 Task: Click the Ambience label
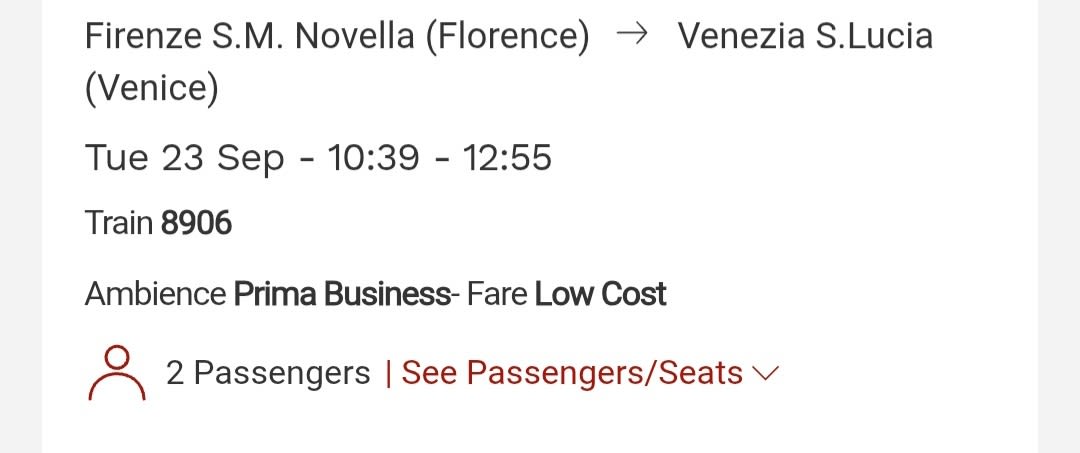coord(155,295)
